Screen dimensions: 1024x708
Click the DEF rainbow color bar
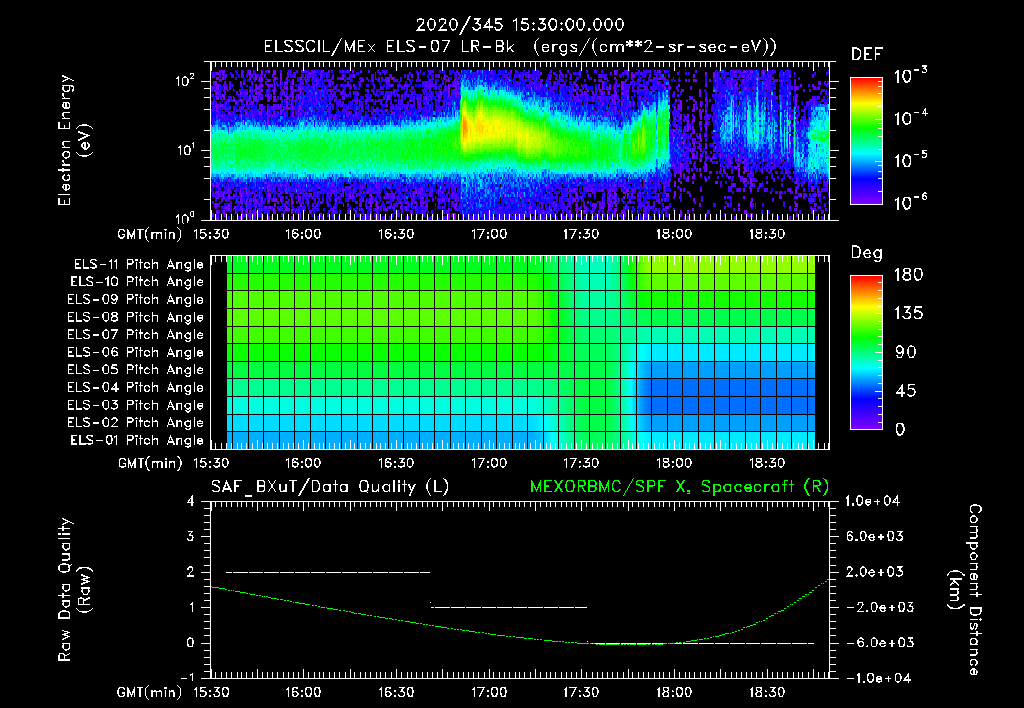pyautogui.click(x=867, y=140)
